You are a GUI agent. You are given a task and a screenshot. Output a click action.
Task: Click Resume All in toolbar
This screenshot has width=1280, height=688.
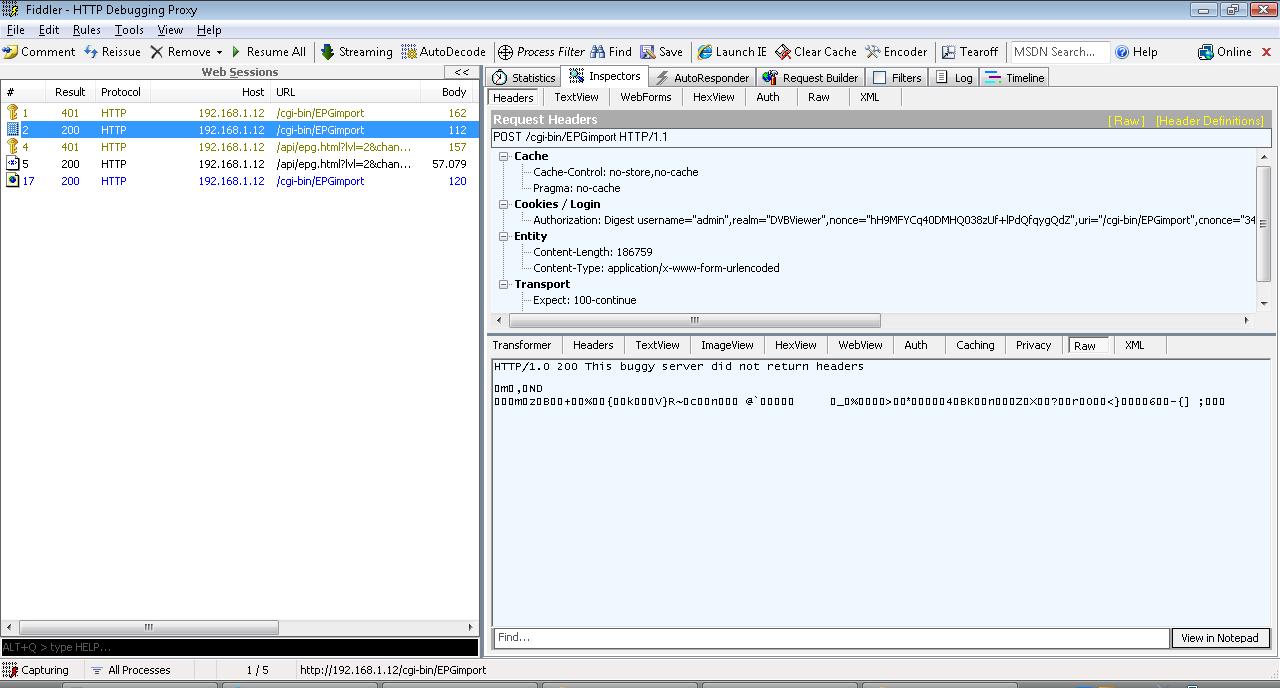pos(268,52)
